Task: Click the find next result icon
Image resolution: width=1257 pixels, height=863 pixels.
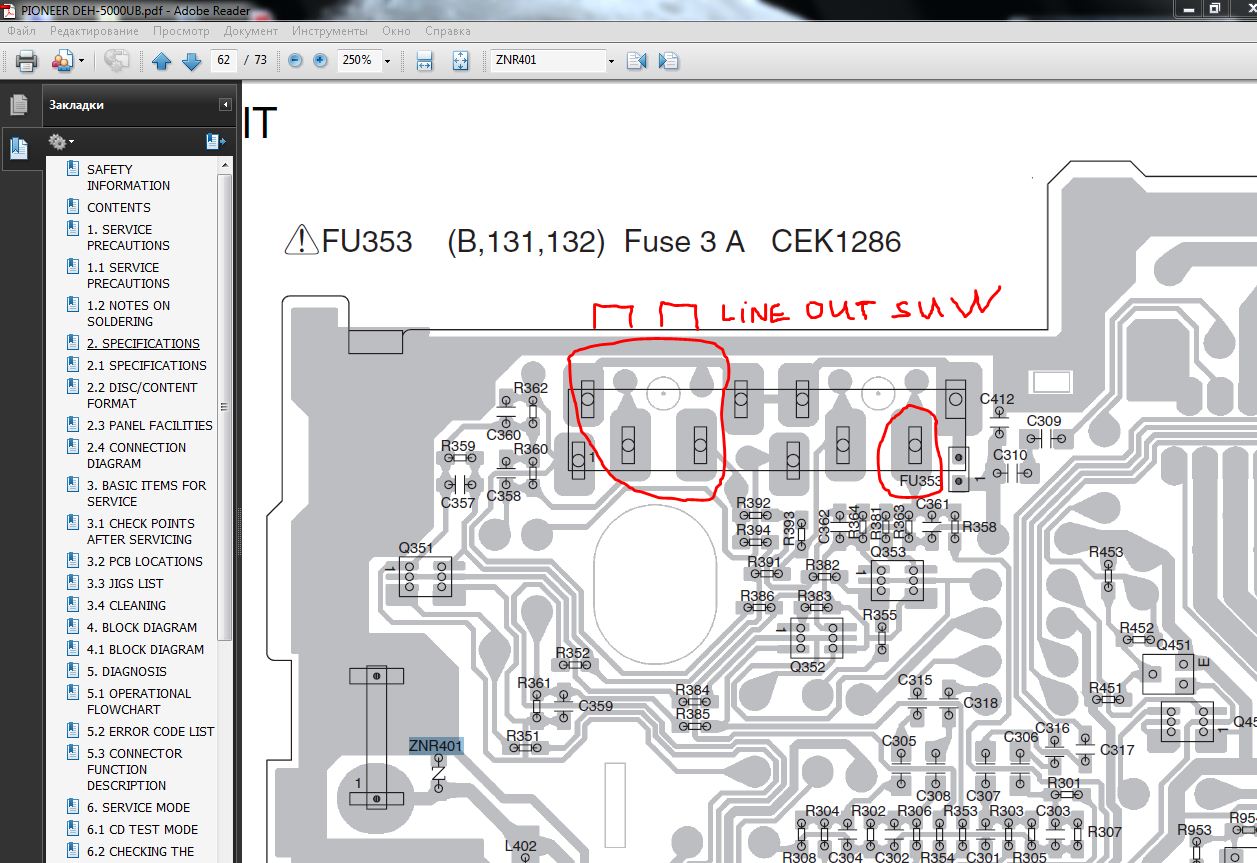Action: click(668, 61)
